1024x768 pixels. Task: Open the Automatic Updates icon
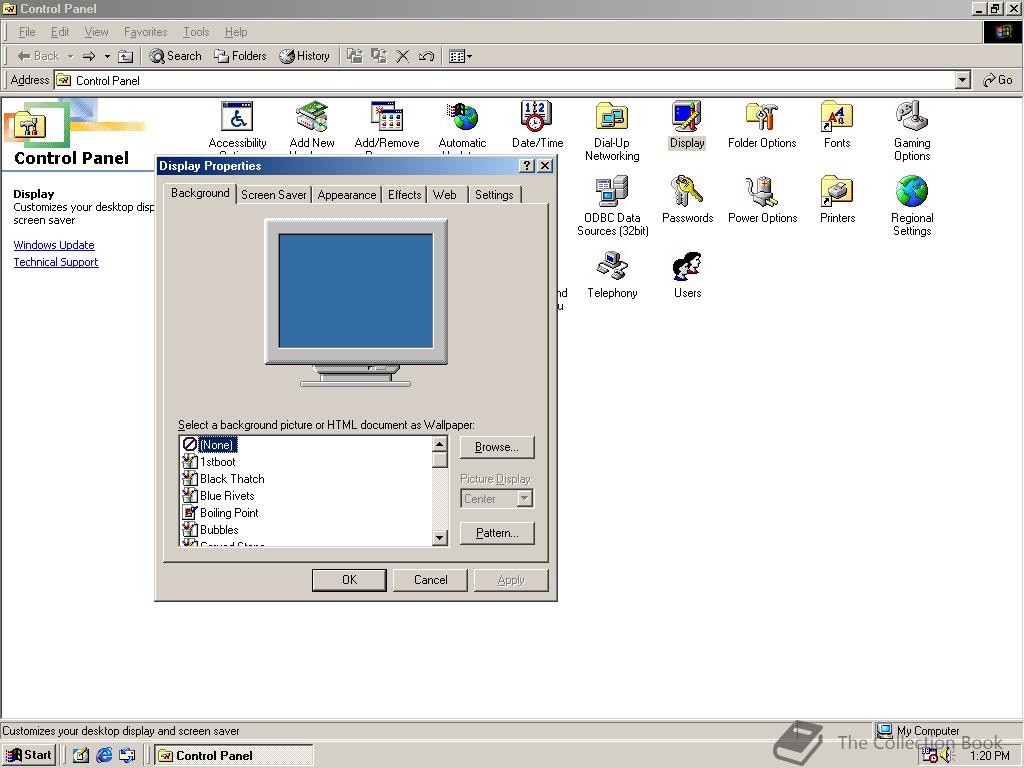point(462,118)
